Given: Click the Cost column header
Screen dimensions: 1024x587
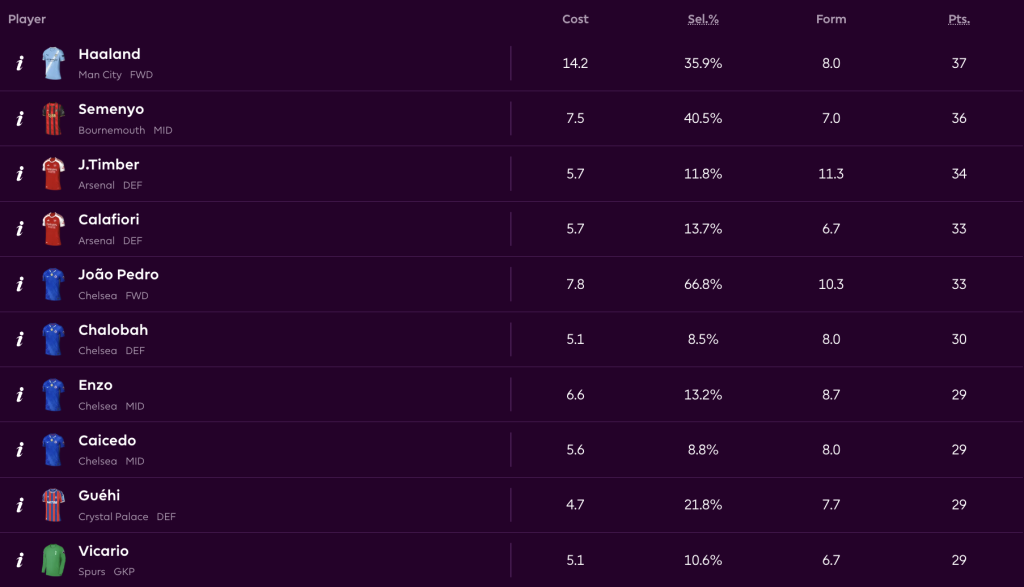Looking at the screenshot, I should pos(575,19).
